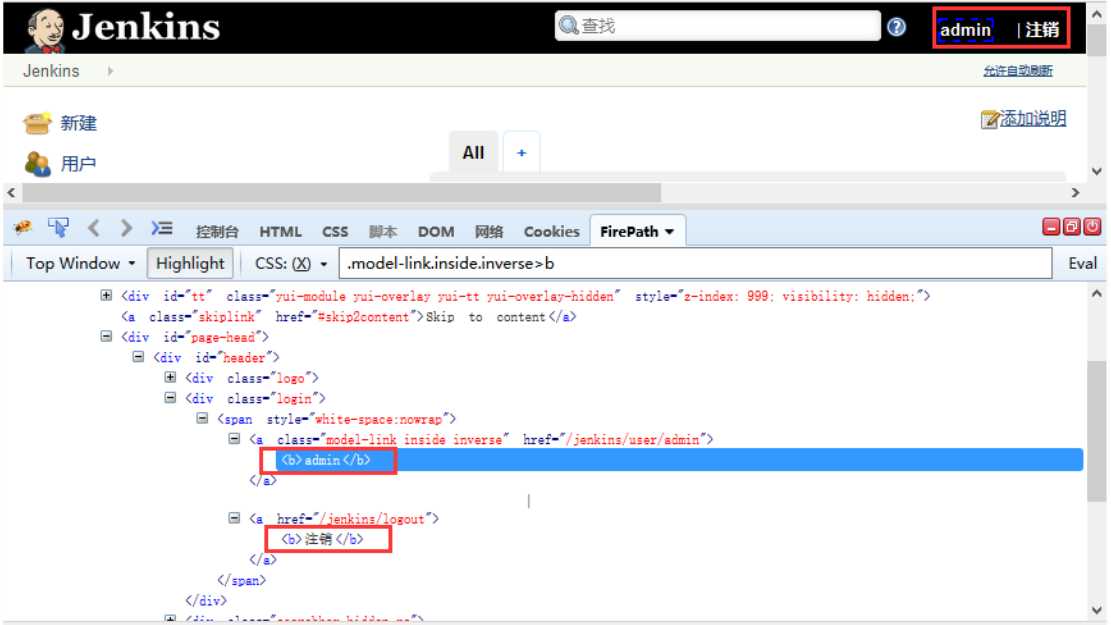The width and height of the screenshot is (1111, 625).
Task: Expand the div class="logo" node
Action: click(170, 378)
